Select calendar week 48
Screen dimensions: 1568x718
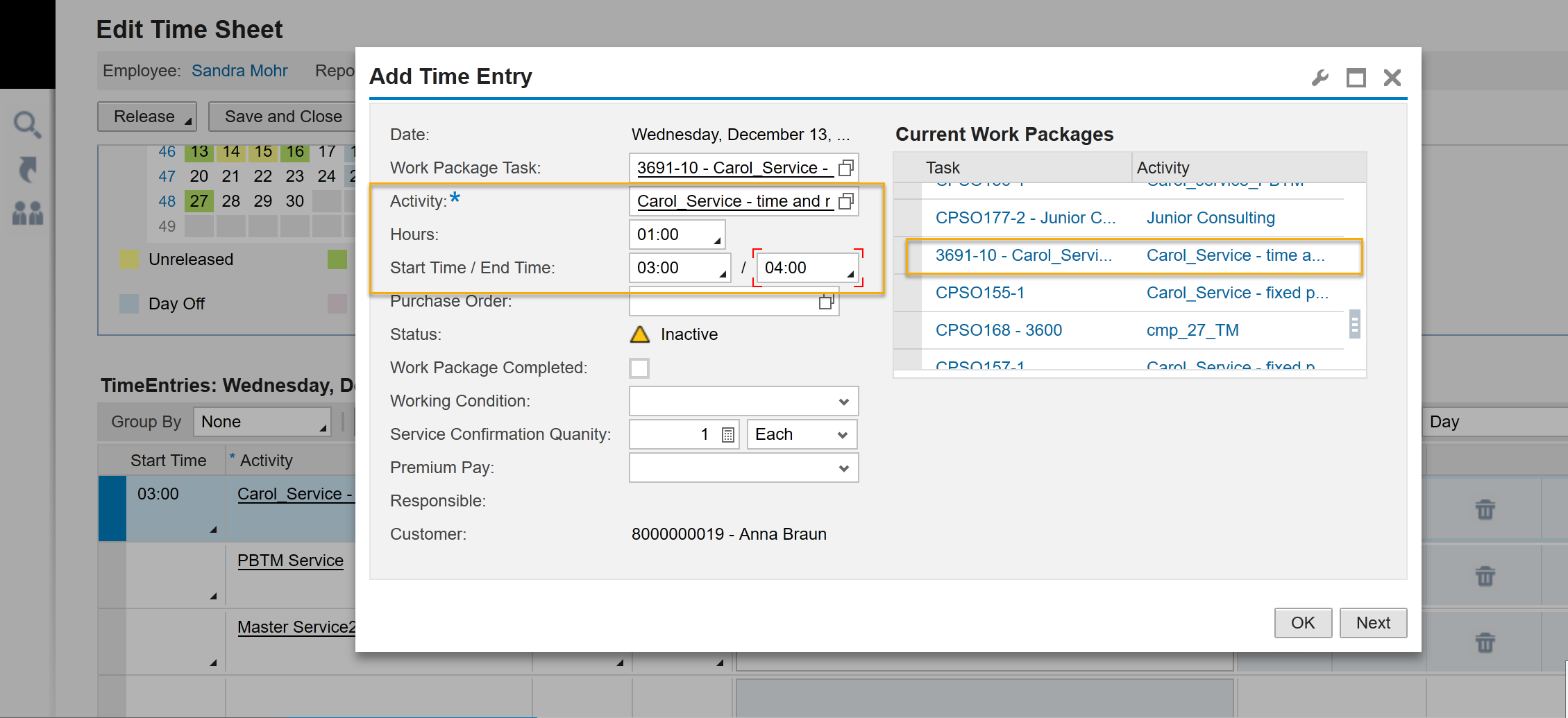pyautogui.click(x=167, y=201)
